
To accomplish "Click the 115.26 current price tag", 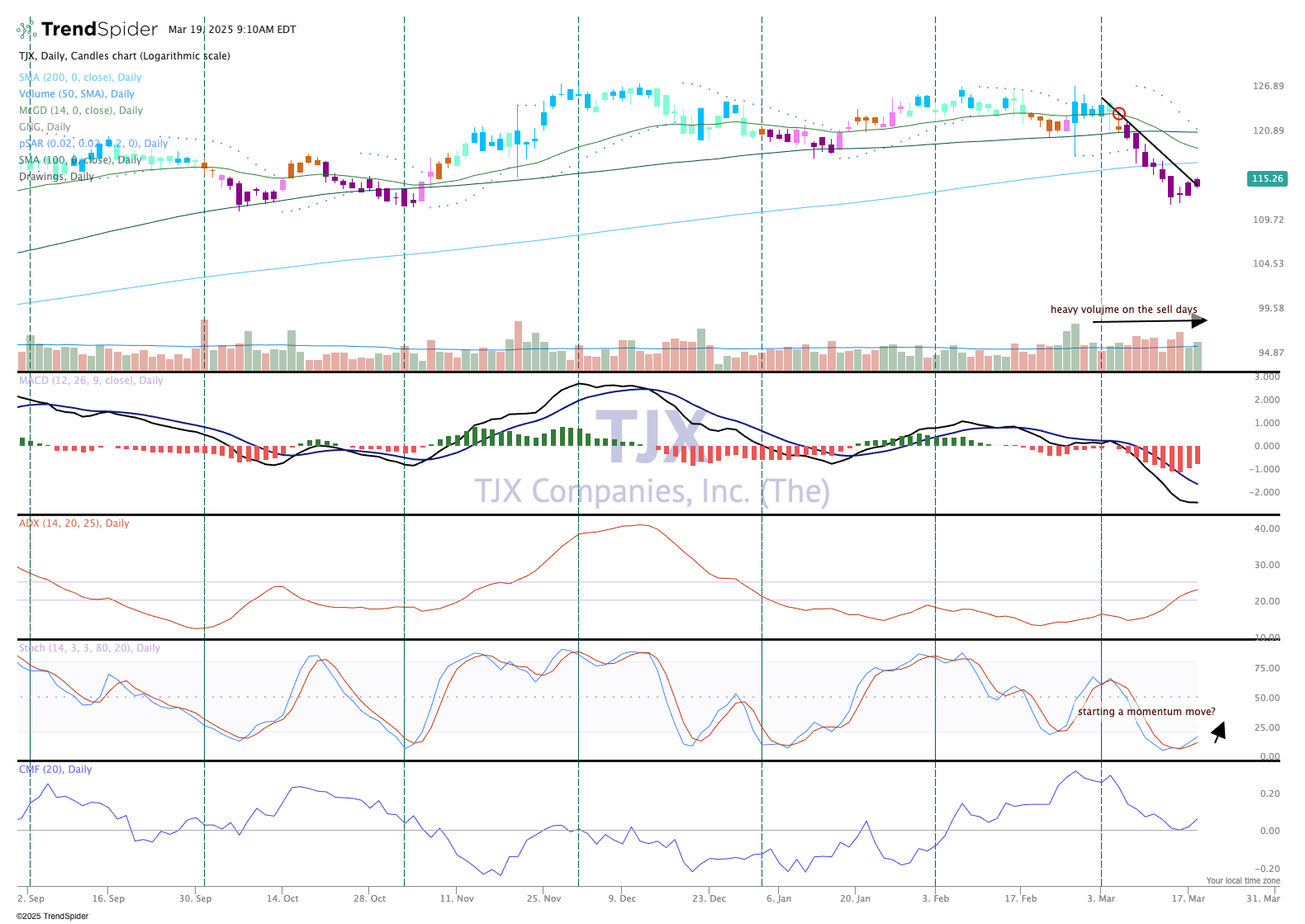I will 1267,178.
